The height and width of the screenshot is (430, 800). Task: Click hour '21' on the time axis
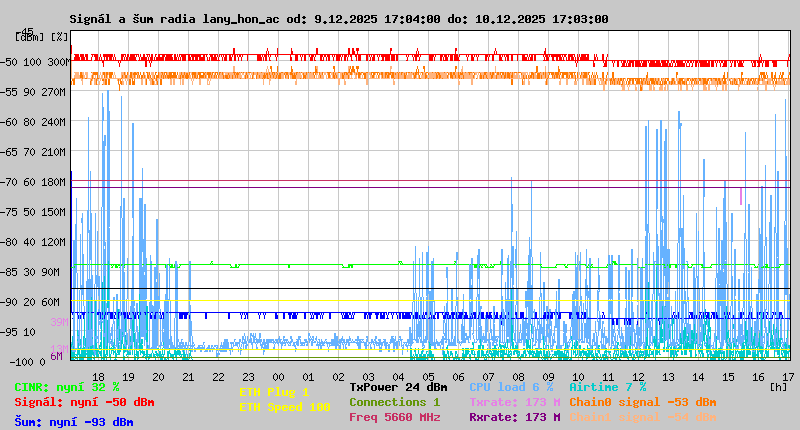[x=188, y=377]
